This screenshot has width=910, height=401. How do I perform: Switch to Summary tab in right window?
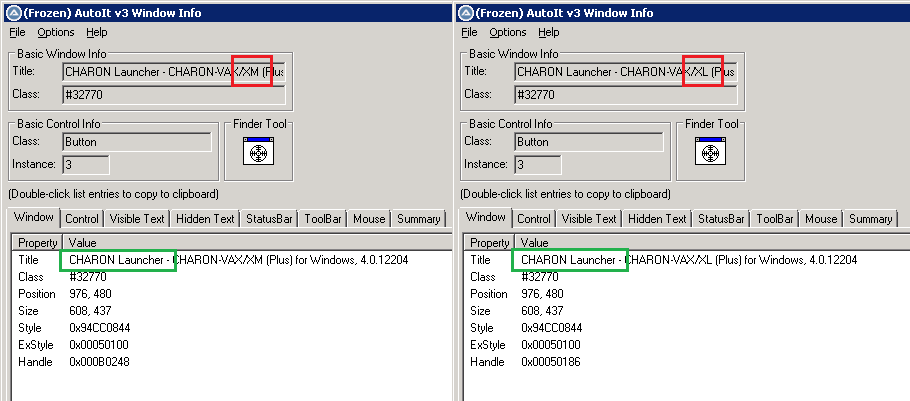click(x=871, y=219)
